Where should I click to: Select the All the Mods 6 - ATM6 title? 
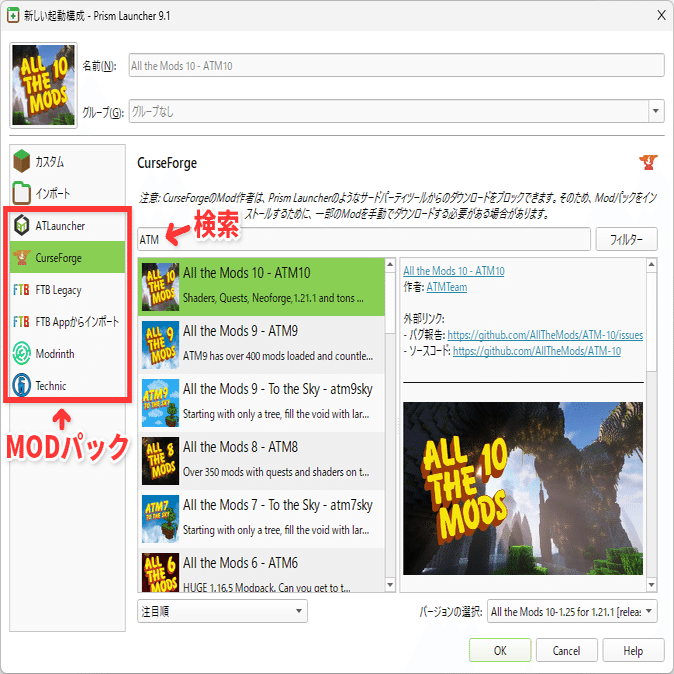point(240,563)
